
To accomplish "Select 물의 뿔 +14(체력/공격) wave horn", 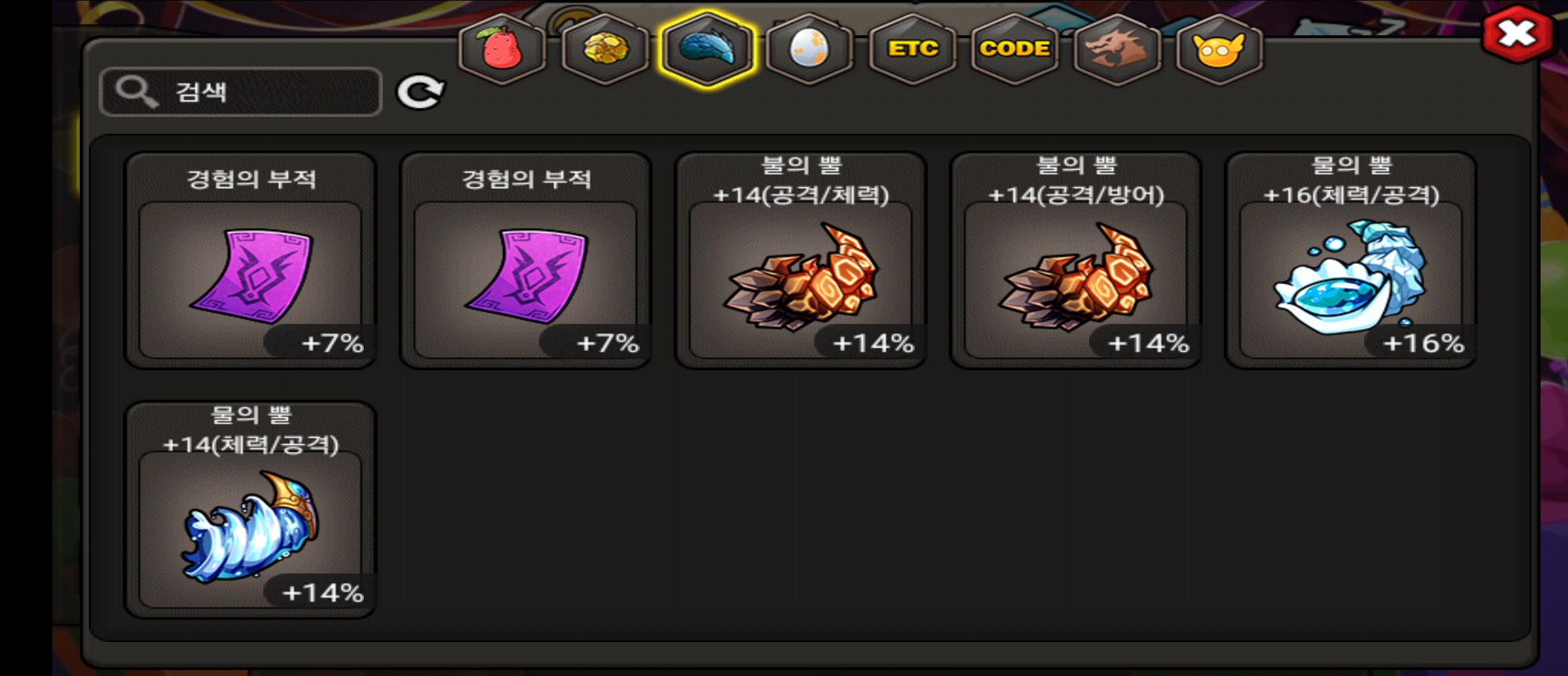I will coord(250,509).
